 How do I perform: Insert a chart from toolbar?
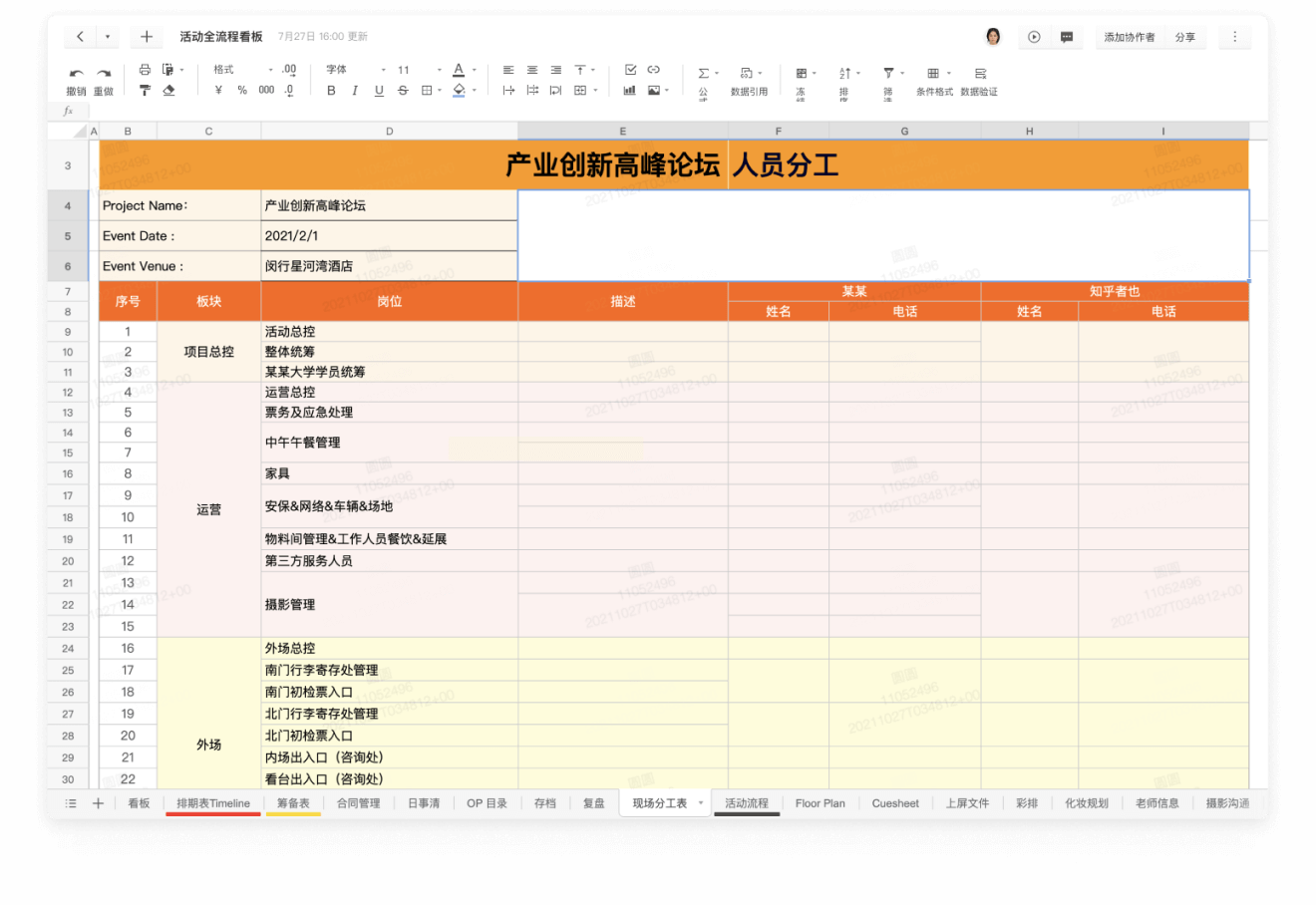coord(630,90)
